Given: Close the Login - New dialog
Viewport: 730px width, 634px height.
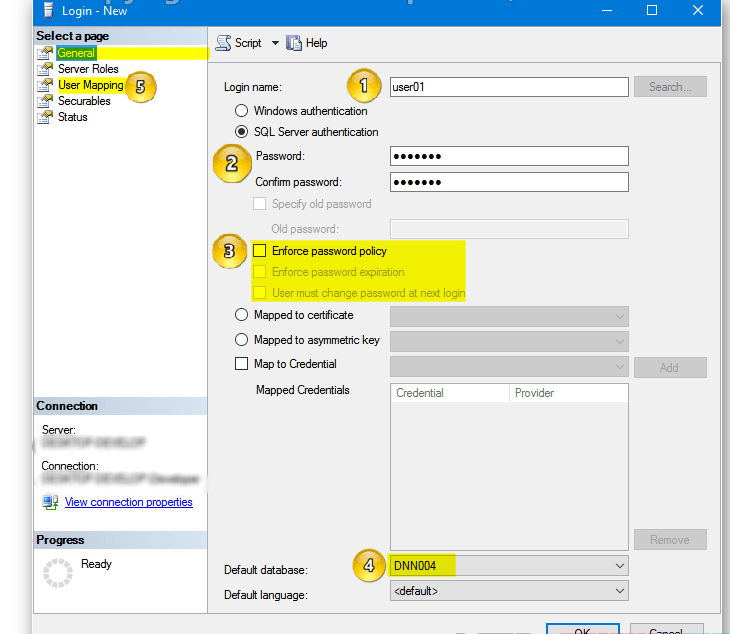Looking at the screenshot, I should pyautogui.click(x=697, y=10).
